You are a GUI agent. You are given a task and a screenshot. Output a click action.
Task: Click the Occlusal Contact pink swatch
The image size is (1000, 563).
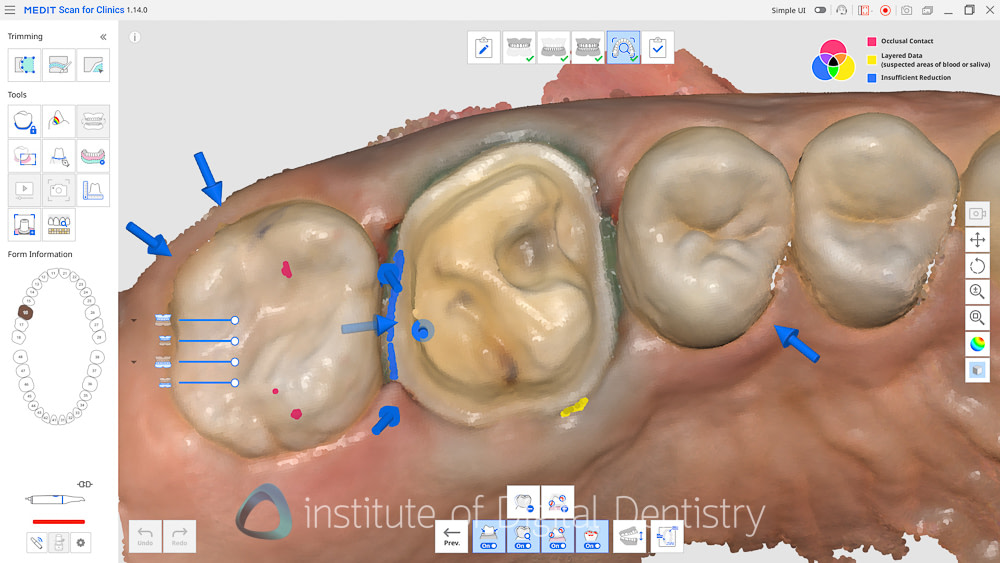pyautogui.click(x=872, y=41)
